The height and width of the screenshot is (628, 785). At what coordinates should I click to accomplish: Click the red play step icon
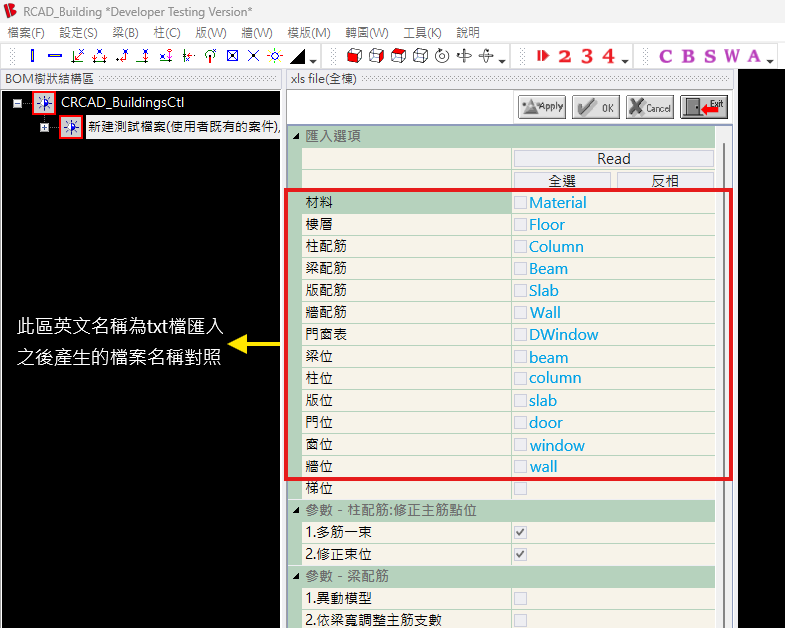point(543,56)
